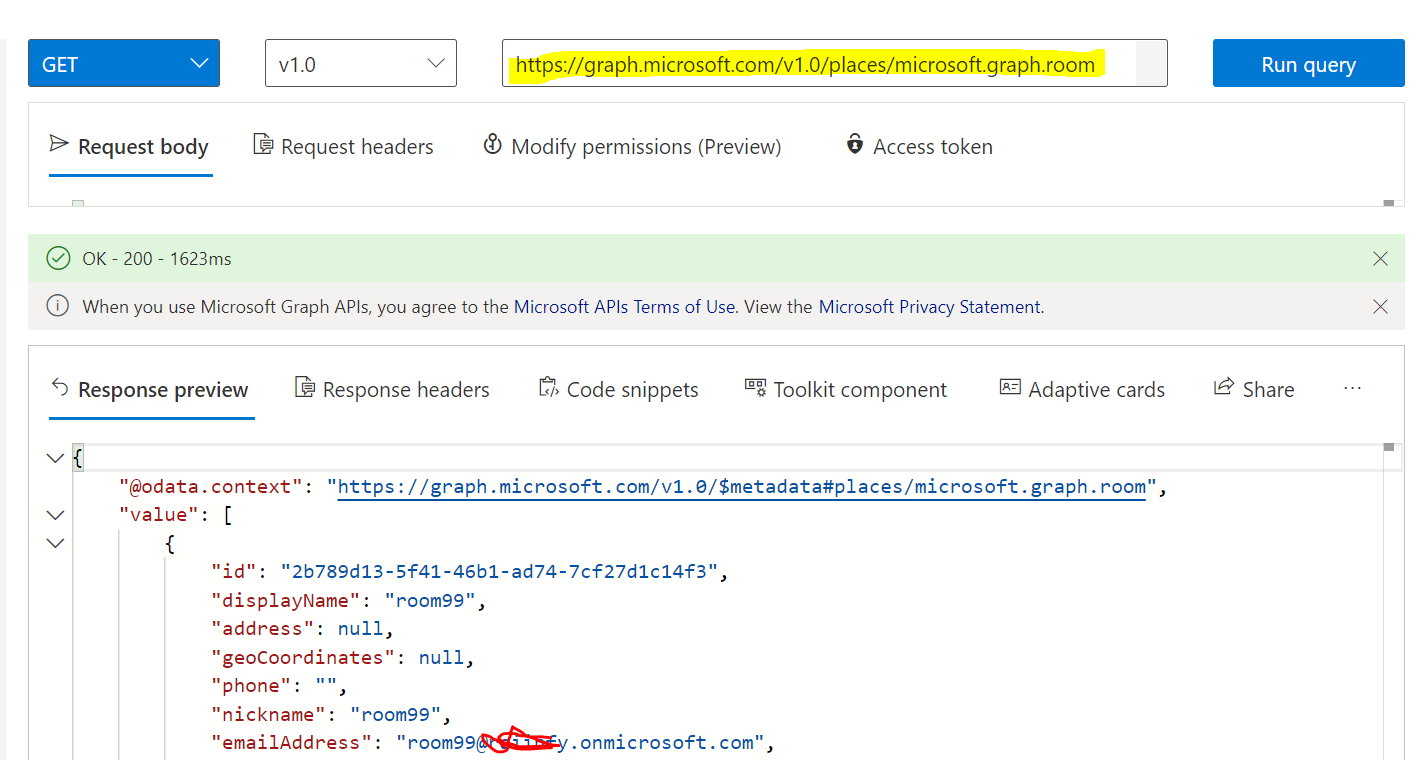Click the query URL input field
Image resolution: width=1419 pixels, height=760 pixels.
[x=834, y=64]
